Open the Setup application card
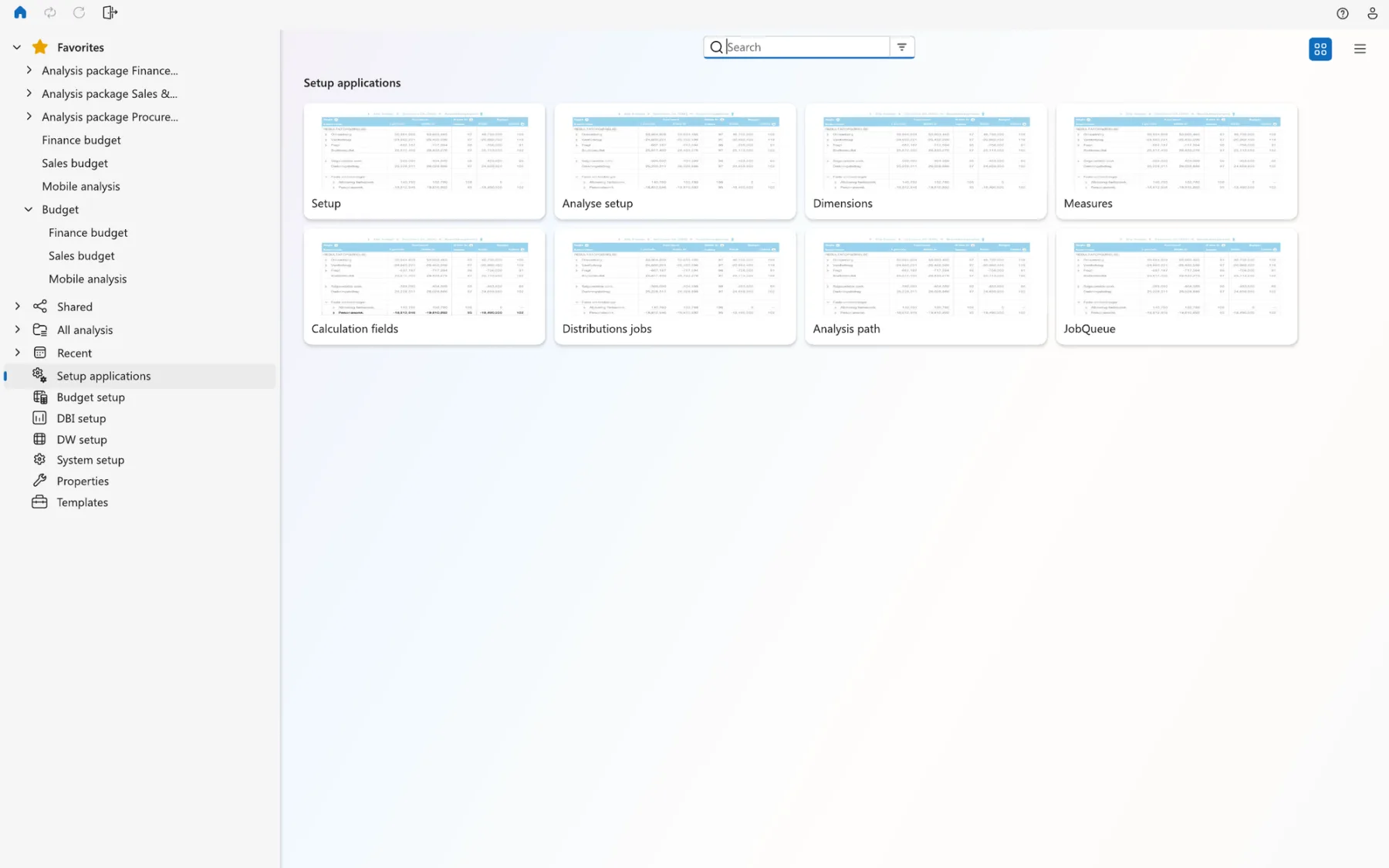The image size is (1389, 868). pyautogui.click(x=424, y=161)
